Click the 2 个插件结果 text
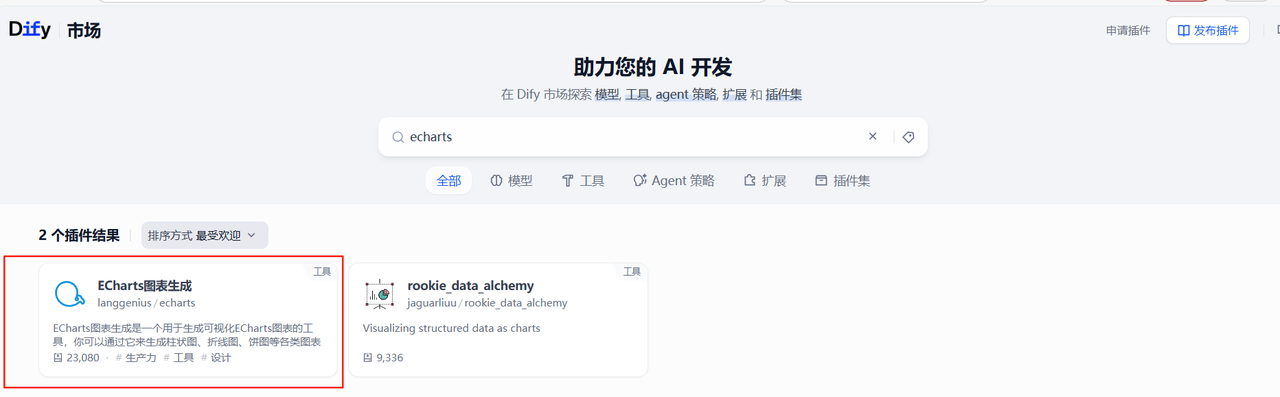 click(79, 236)
